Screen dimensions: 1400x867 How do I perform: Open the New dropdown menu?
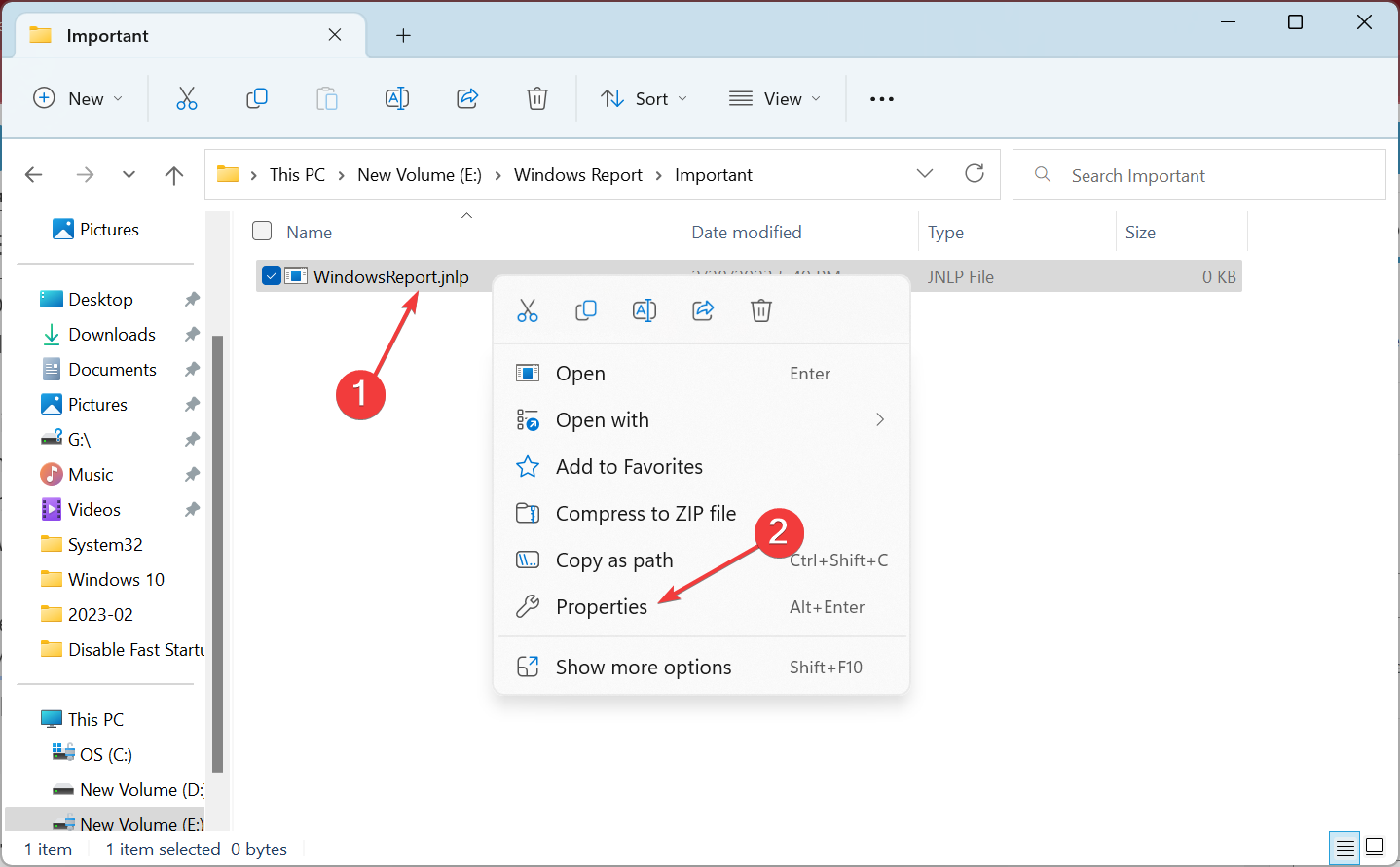click(x=79, y=98)
